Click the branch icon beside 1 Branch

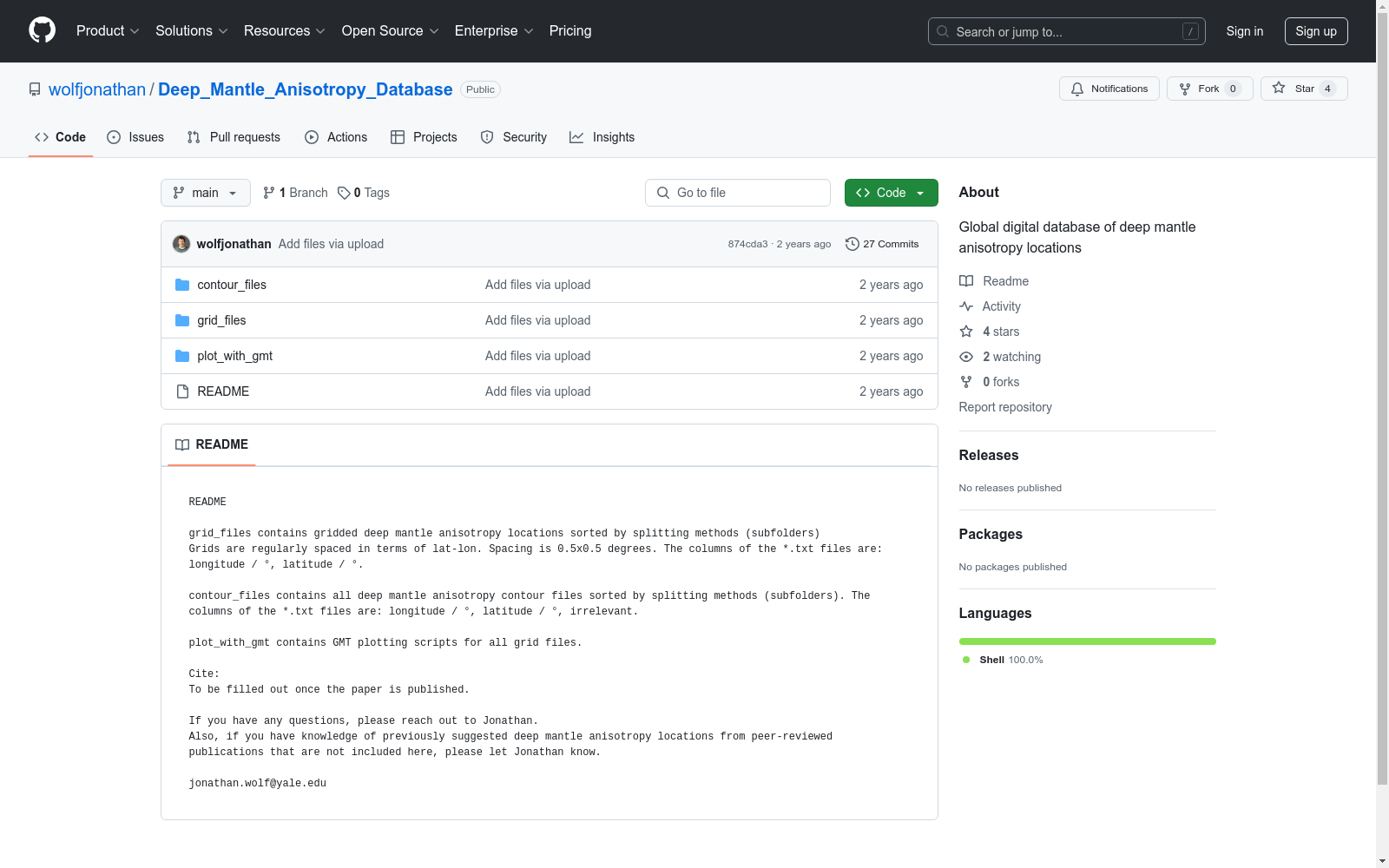[269, 193]
